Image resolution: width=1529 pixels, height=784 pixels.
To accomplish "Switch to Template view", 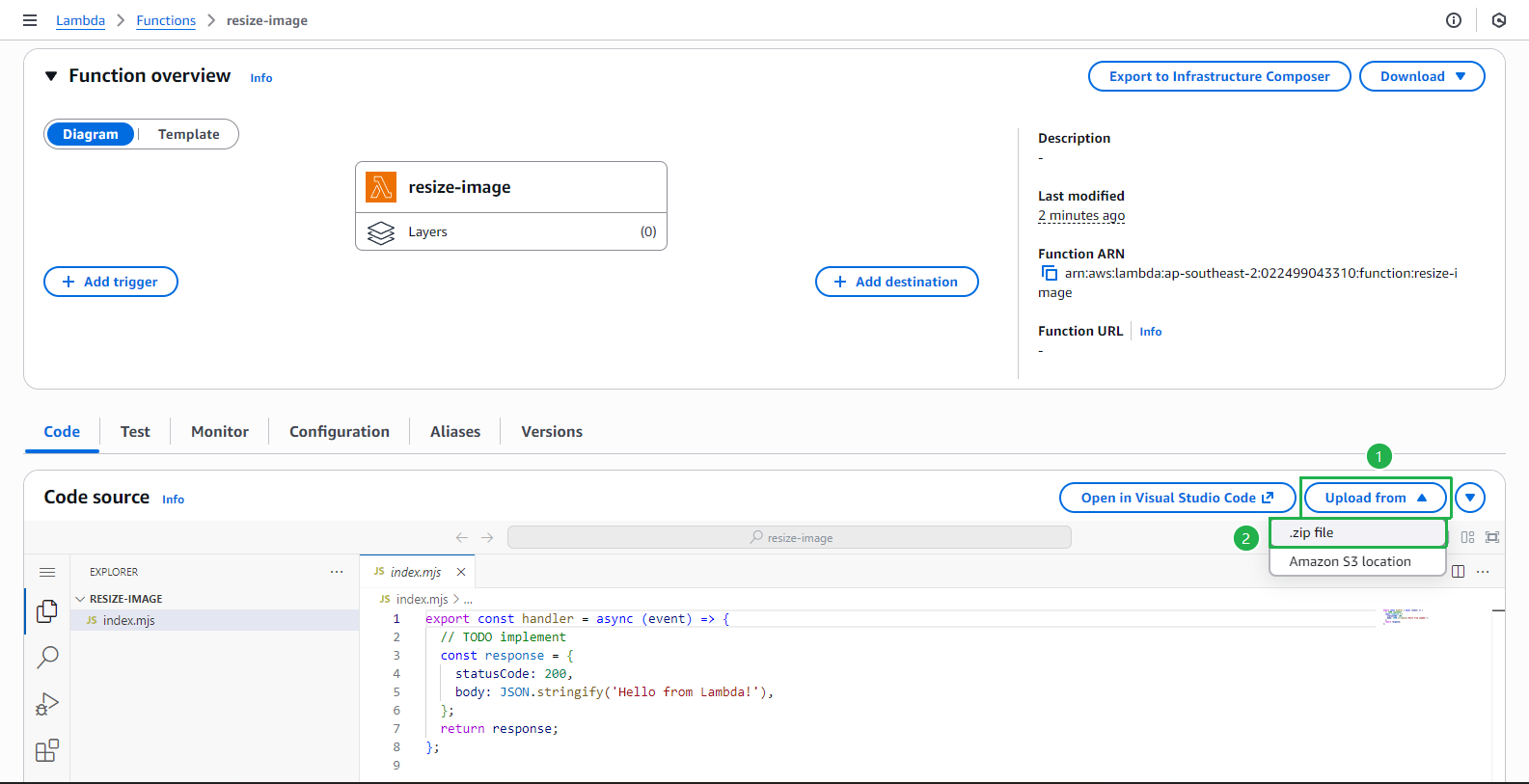I will tap(189, 134).
